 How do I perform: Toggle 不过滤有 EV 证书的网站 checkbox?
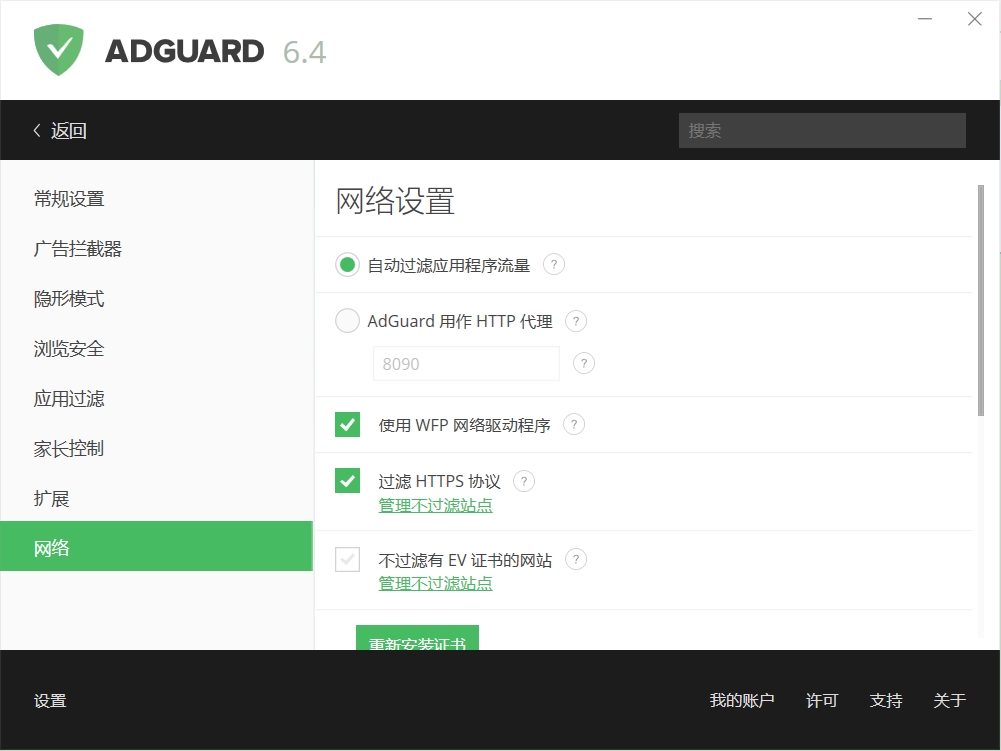tap(347, 559)
